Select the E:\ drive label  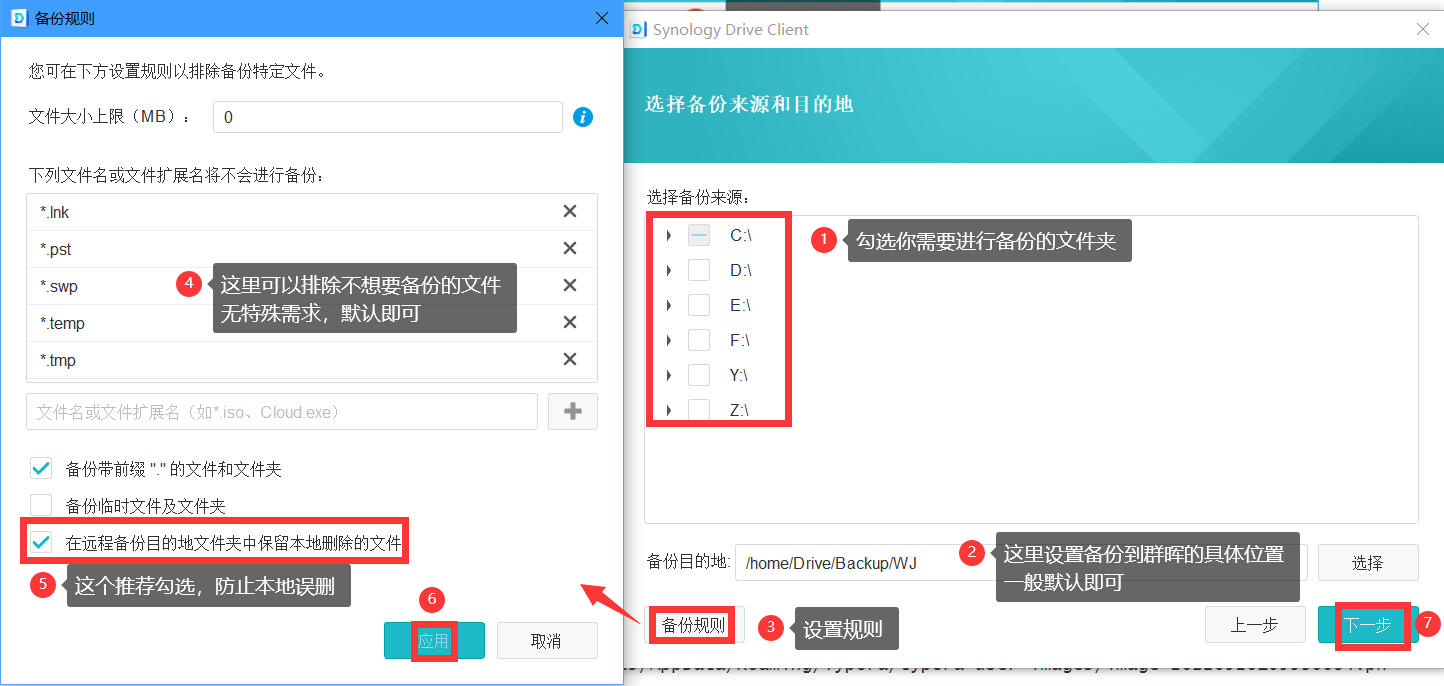pyautogui.click(x=741, y=305)
